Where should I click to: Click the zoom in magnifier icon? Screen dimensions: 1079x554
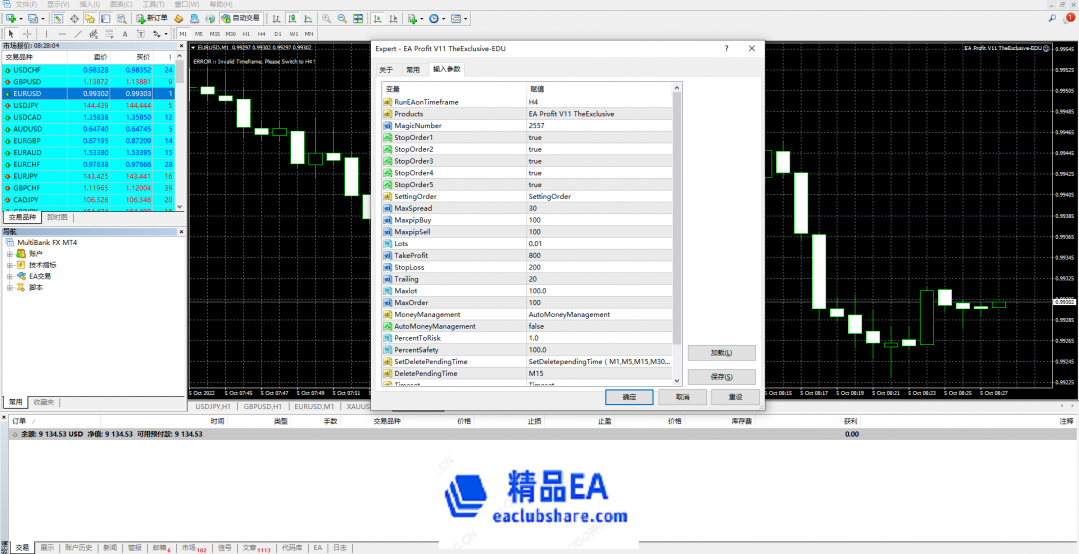[326, 19]
